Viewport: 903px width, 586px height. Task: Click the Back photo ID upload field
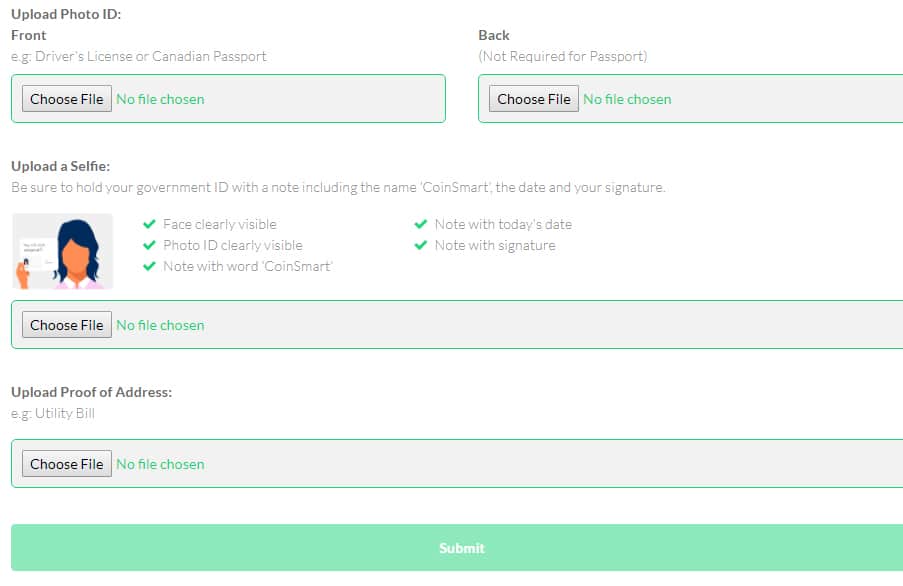pyautogui.click(x=780, y=99)
